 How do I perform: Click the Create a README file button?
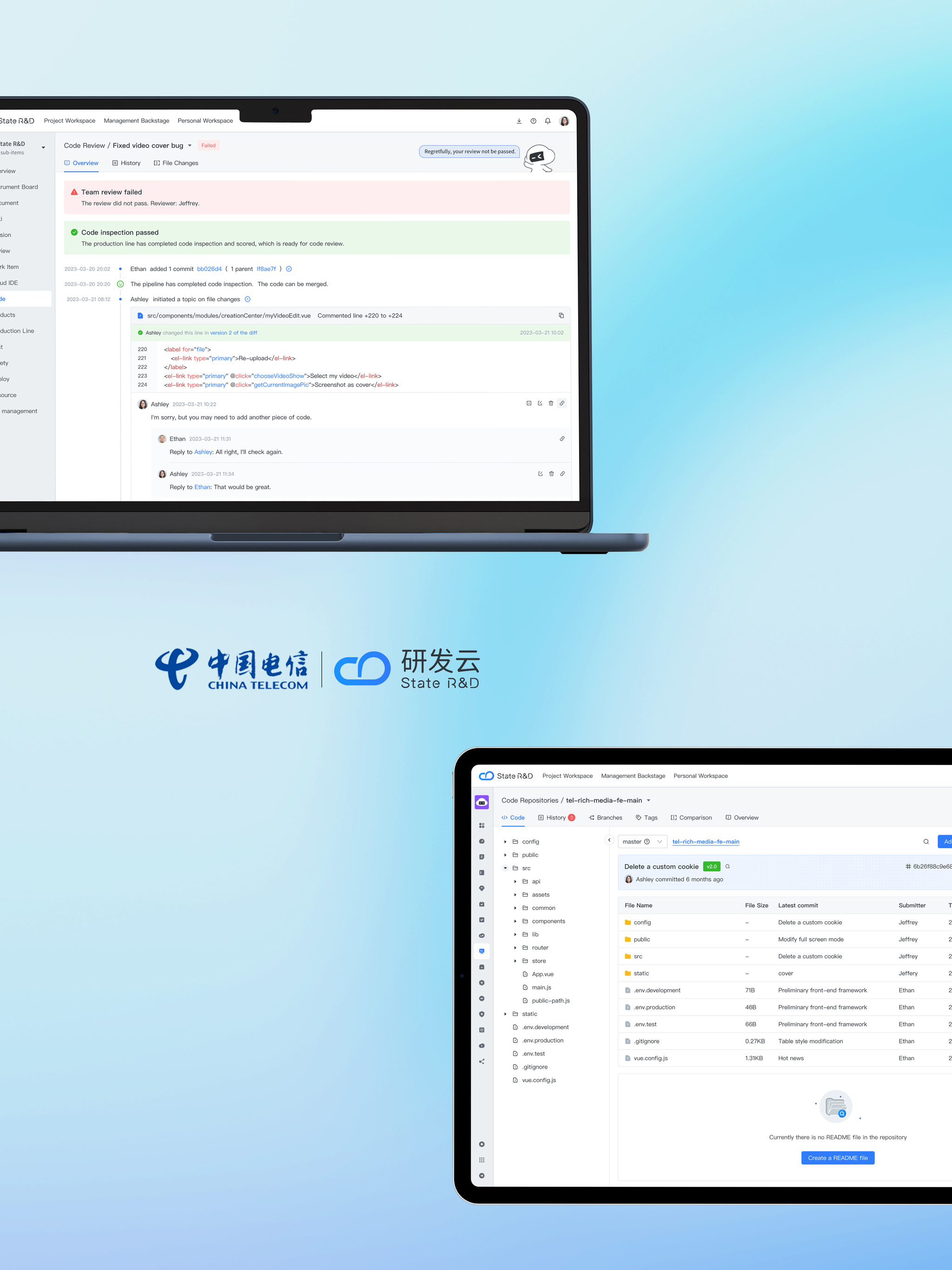(838, 1157)
